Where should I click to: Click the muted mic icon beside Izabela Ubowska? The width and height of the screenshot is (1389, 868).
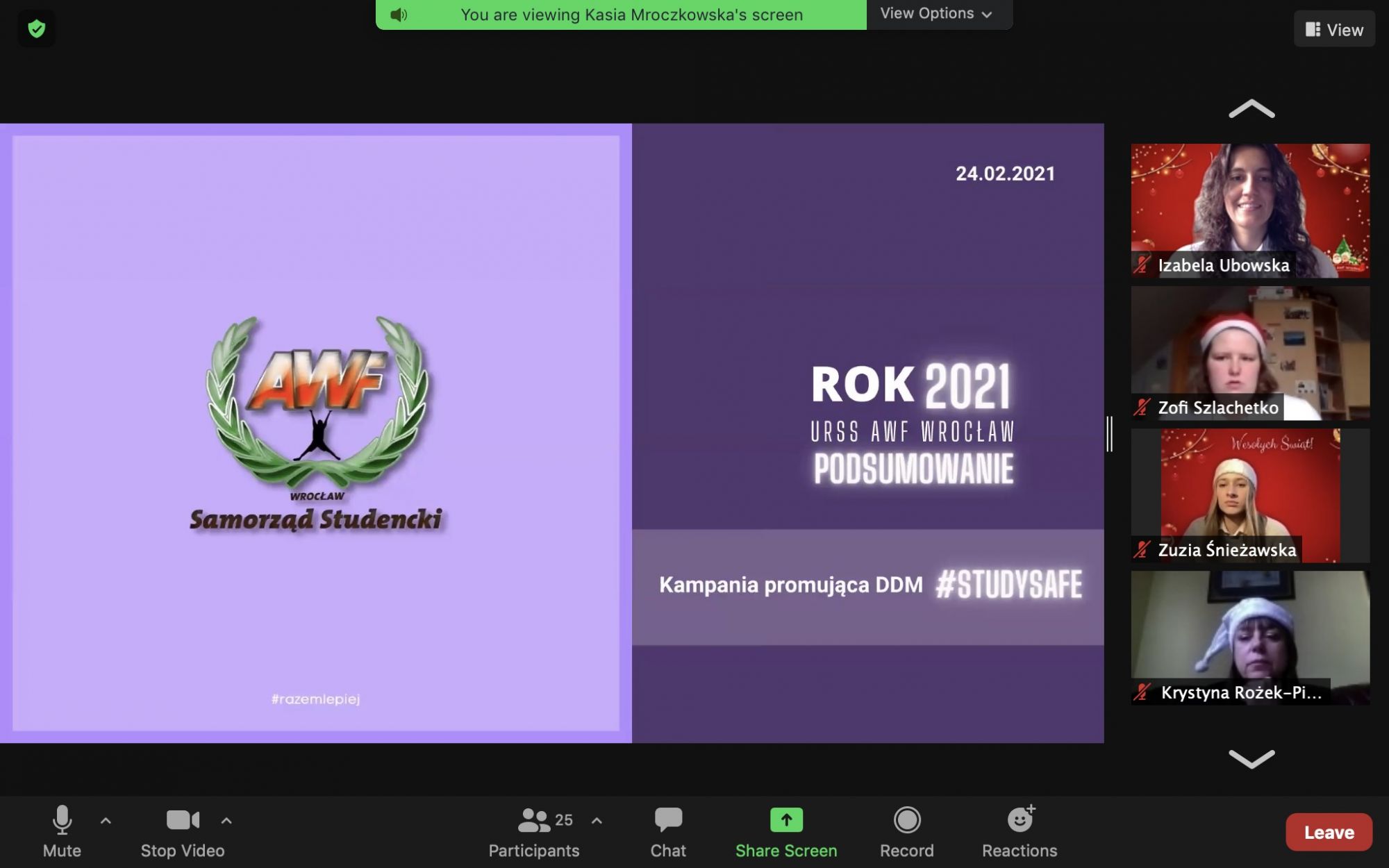click(1142, 265)
